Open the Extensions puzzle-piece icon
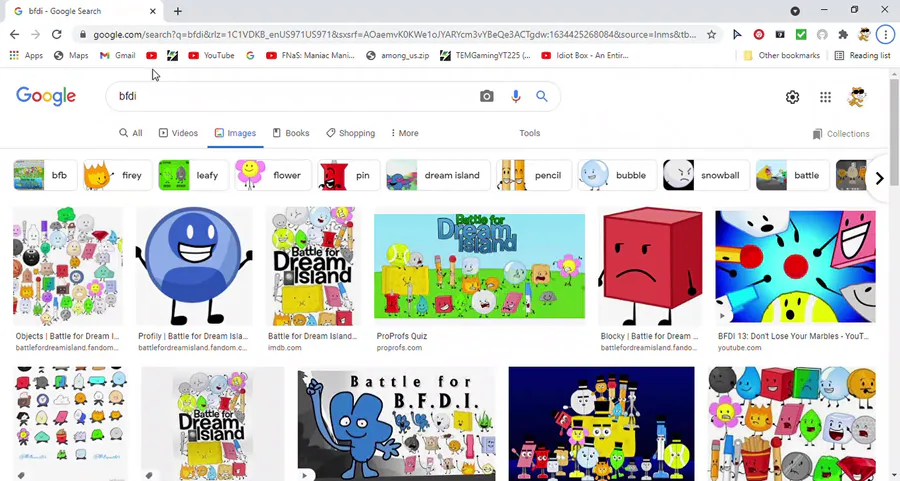 click(843, 34)
